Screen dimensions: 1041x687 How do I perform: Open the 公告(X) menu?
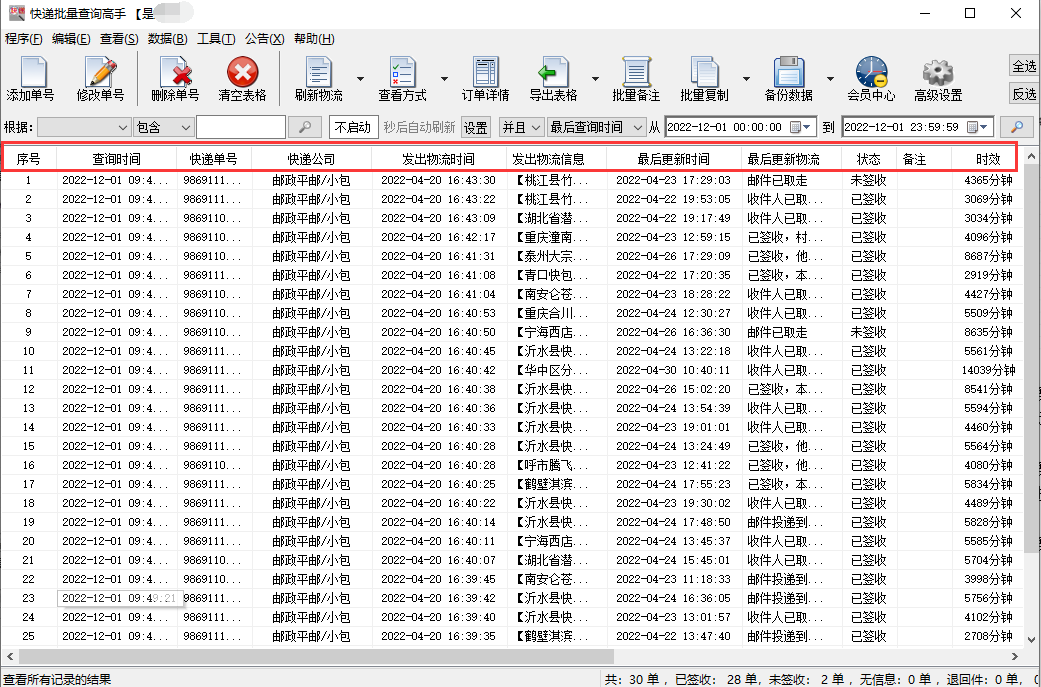265,39
